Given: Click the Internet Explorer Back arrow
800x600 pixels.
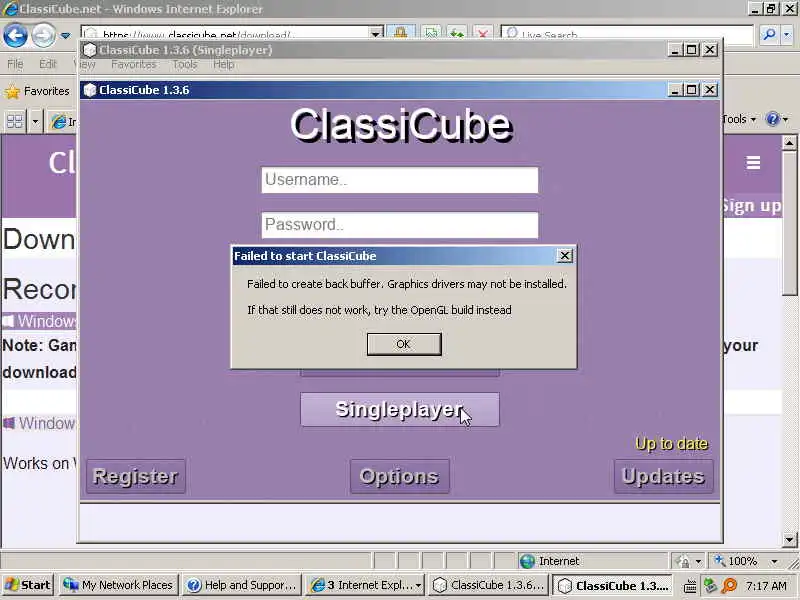Looking at the screenshot, I should pyautogui.click(x=15, y=35).
